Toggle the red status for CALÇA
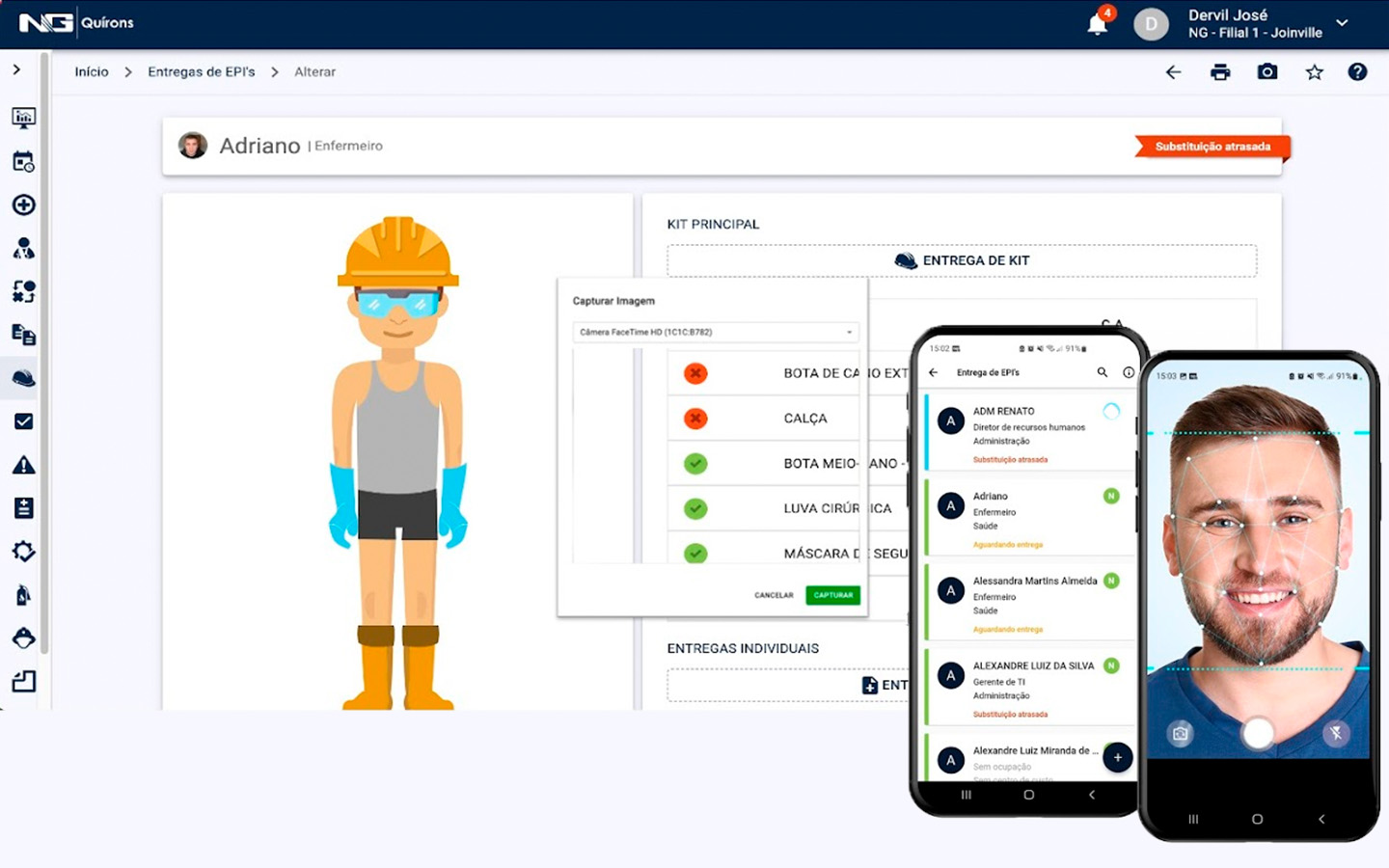Image resolution: width=1389 pixels, height=868 pixels. coord(695,419)
